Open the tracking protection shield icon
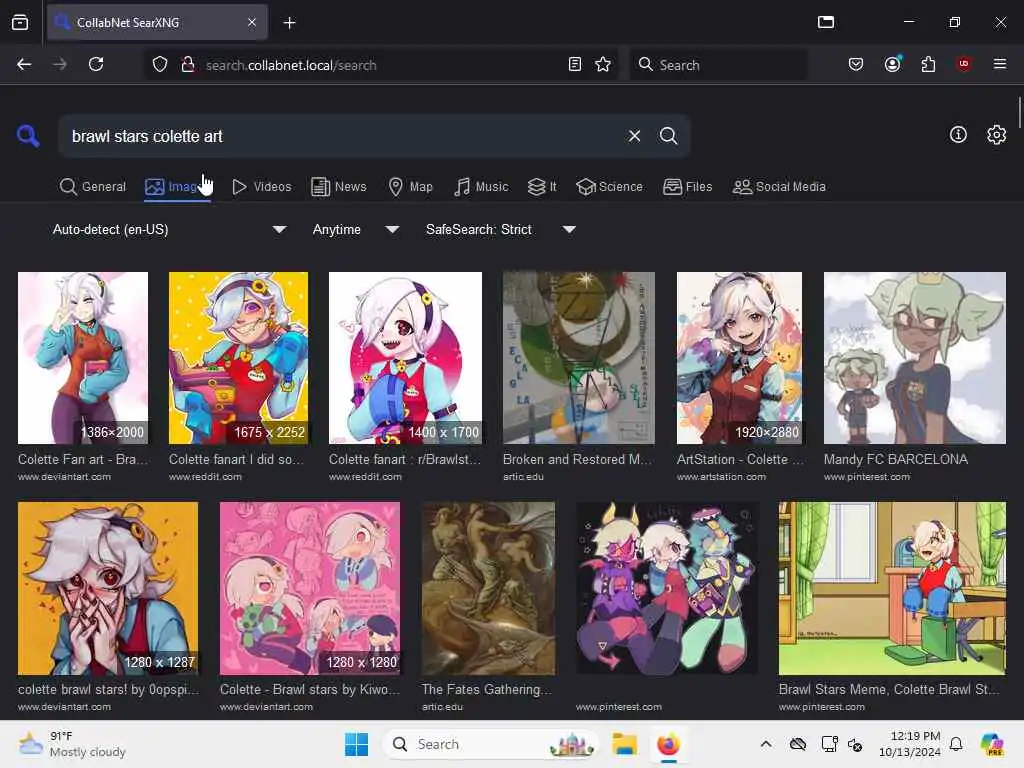This screenshot has width=1024, height=768. point(160,65)
